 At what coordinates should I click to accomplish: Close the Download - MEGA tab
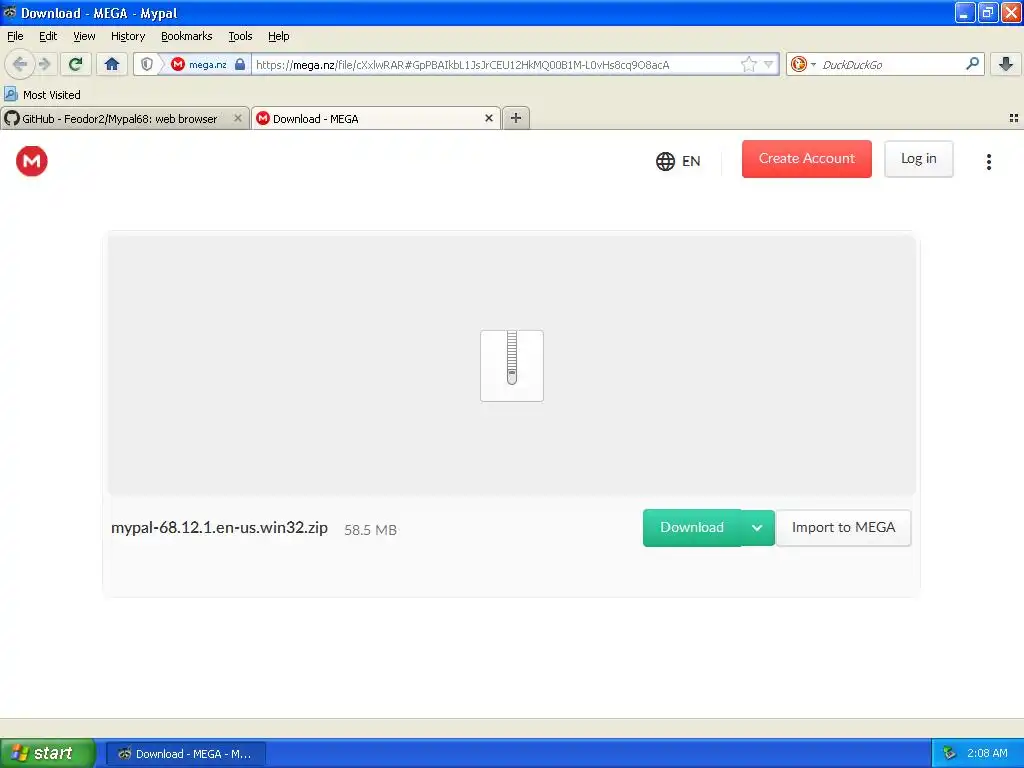(488, 118)
